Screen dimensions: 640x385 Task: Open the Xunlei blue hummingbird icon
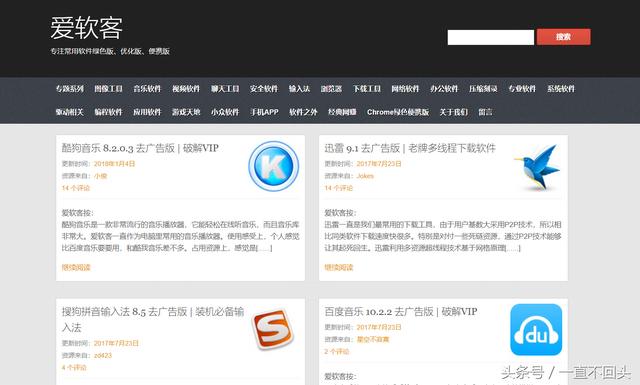pyautogui.click(x=538, y=167)
